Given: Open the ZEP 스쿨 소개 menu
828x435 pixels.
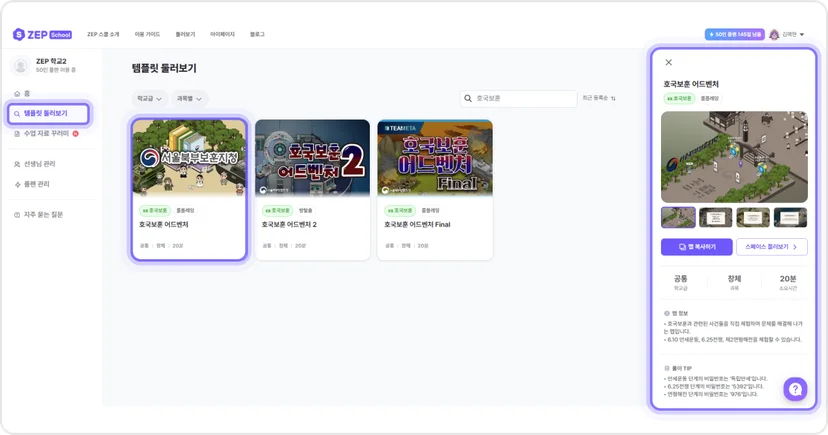Looking at the screenshot, I should (103, 34).
